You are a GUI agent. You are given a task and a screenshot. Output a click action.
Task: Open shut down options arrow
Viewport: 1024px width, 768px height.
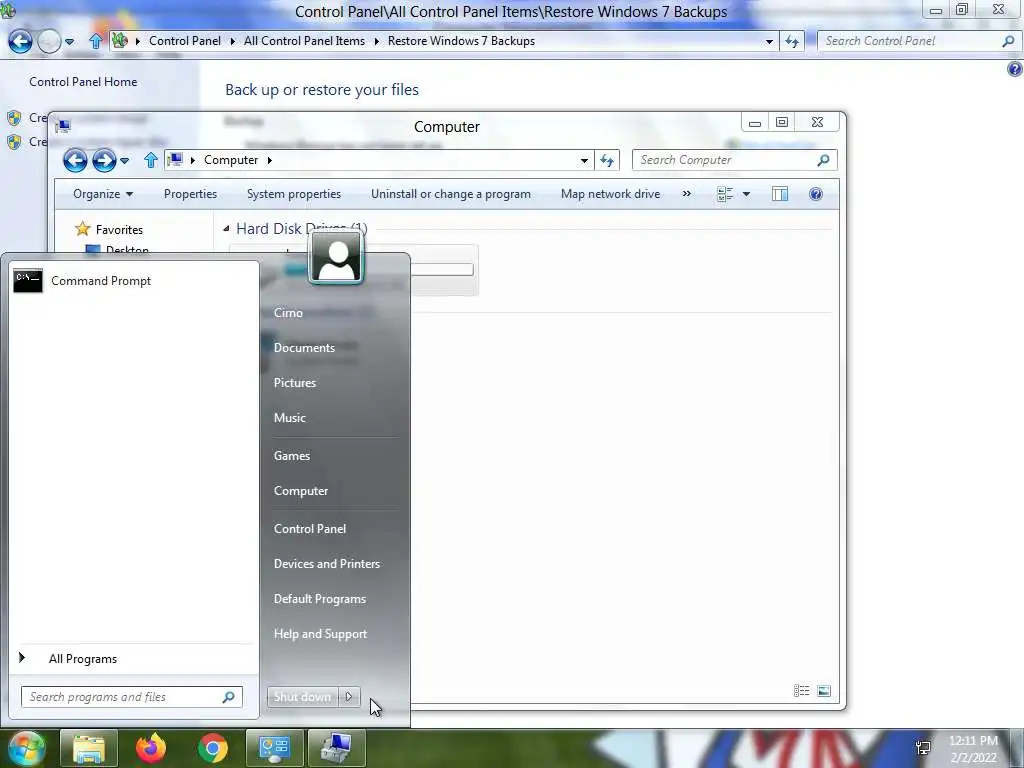(x=349, y=697)
